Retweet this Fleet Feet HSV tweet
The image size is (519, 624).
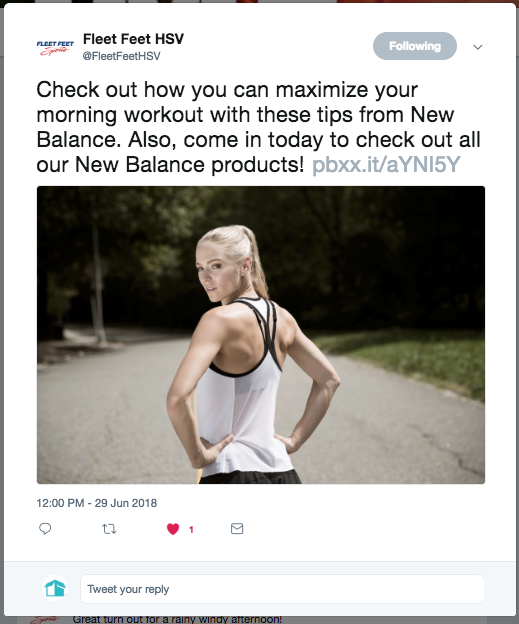click(109, 529)
